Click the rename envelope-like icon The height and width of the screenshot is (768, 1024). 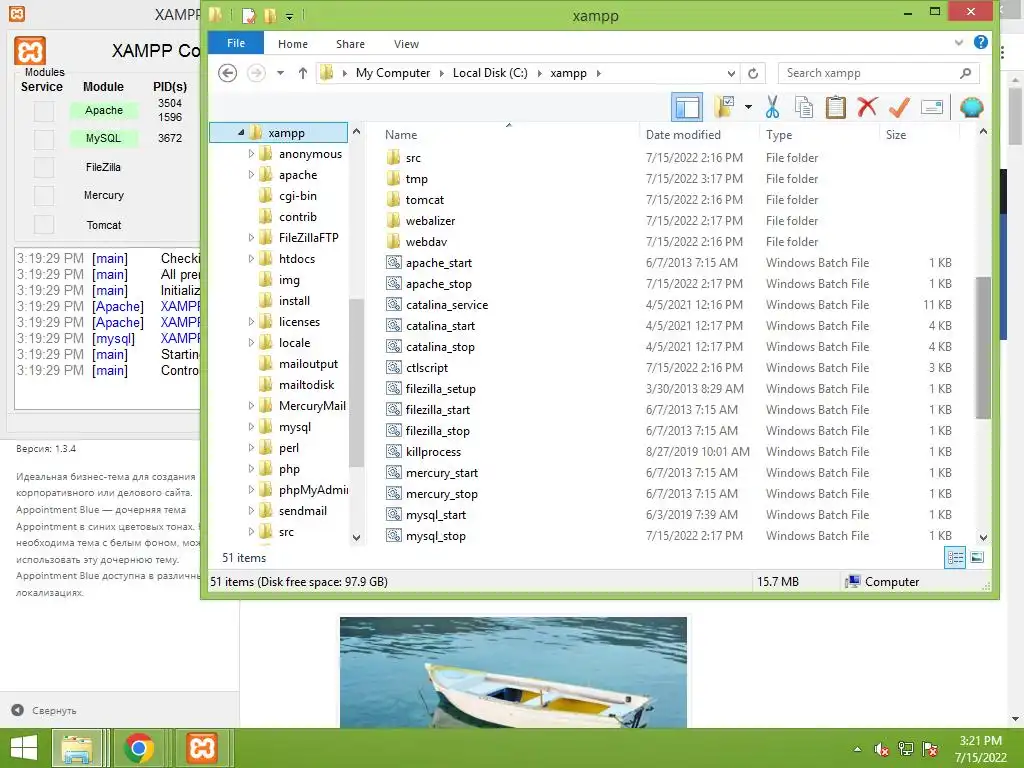(x=932, y=107)
